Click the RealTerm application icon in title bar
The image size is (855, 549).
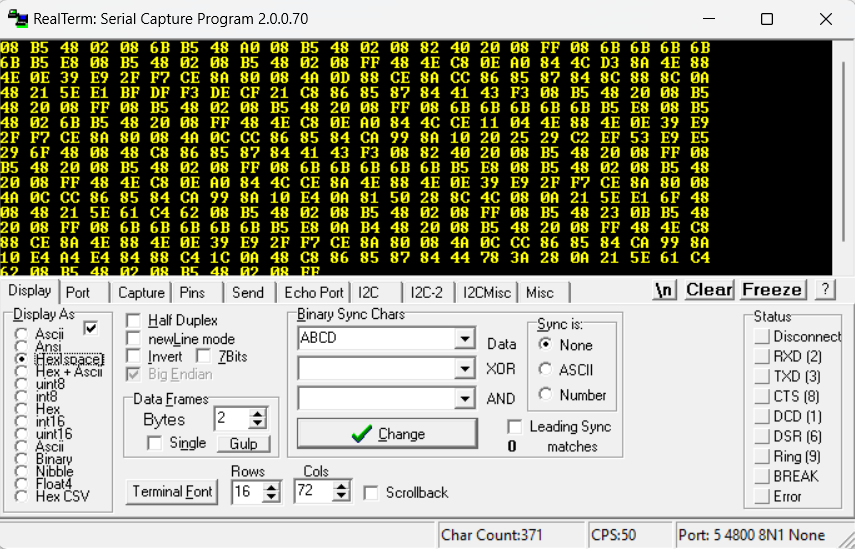coord(17,19)
